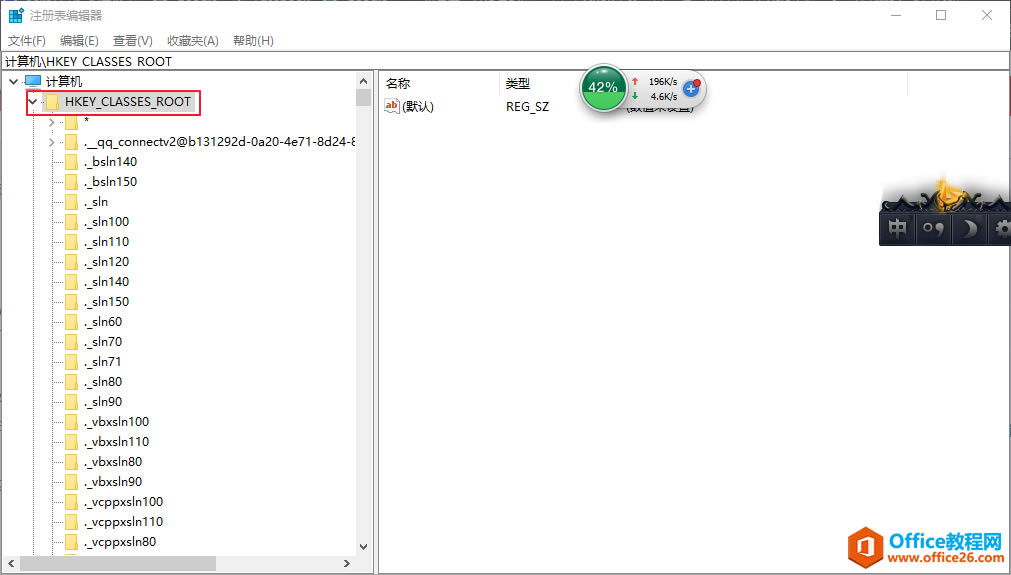1011x575 pixels.
Task: Expand the * key node
Action: (x=52, y=122)
